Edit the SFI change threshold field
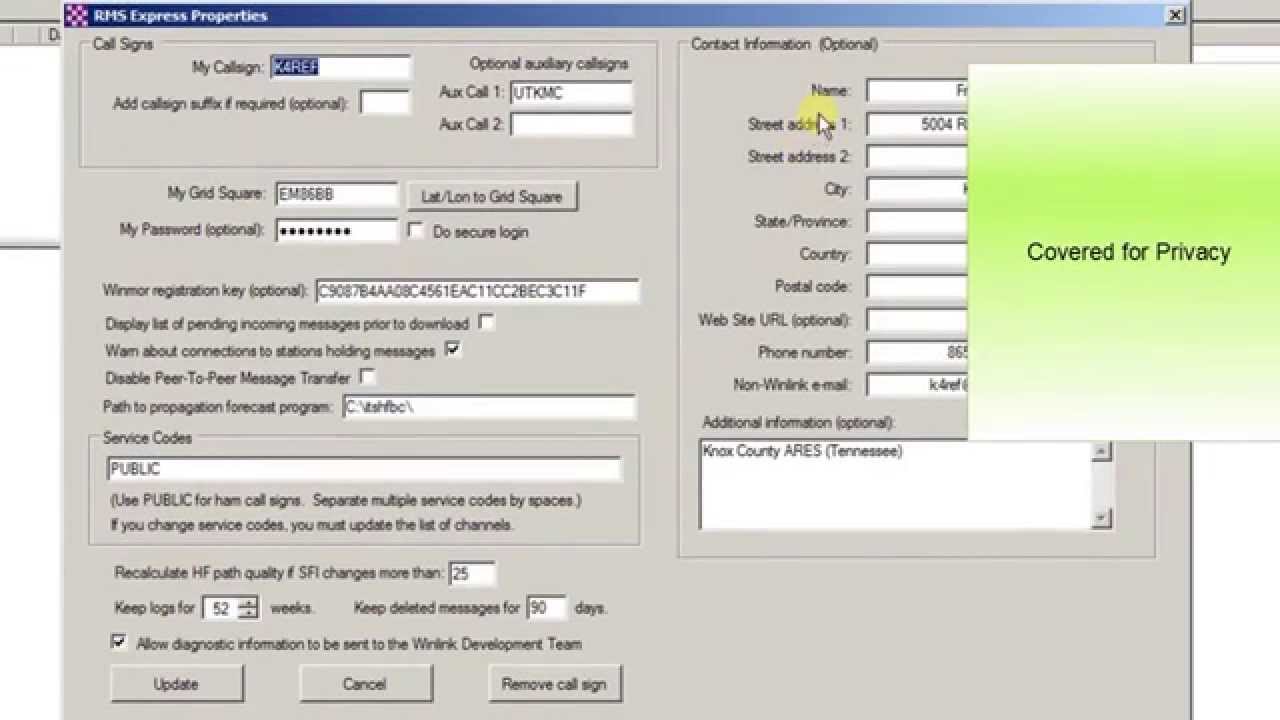Viewport: 1280px width, 720px height. (x=472, y=574)
